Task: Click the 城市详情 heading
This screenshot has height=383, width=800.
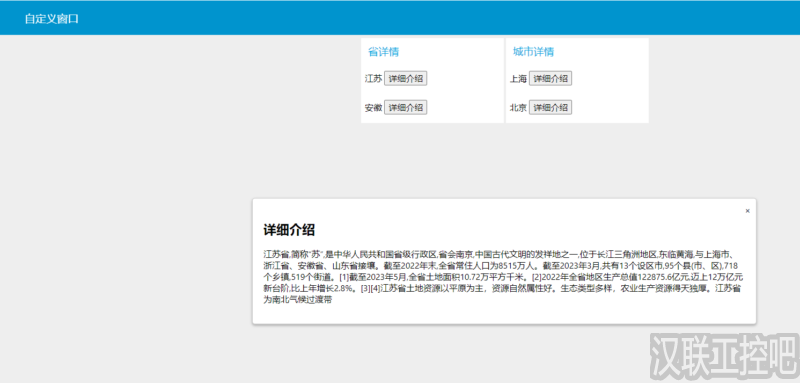Action: coord(533,52)
